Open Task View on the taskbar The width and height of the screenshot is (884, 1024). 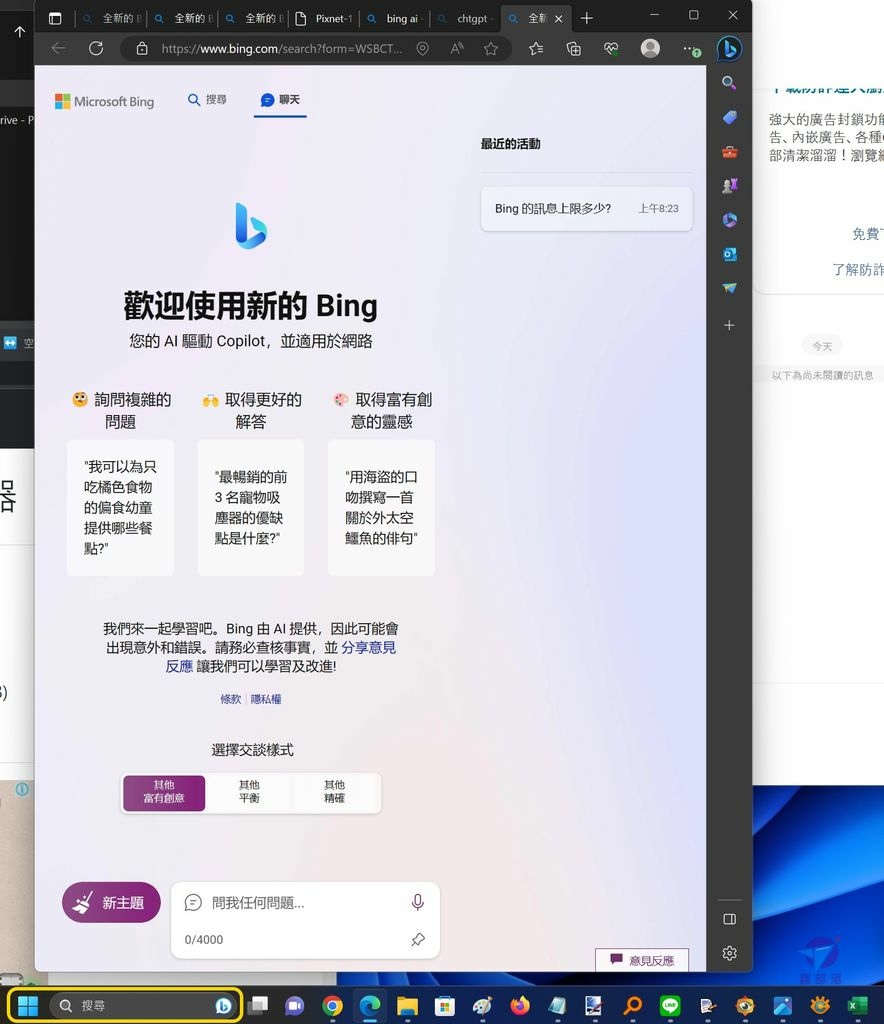(258, 1005)
